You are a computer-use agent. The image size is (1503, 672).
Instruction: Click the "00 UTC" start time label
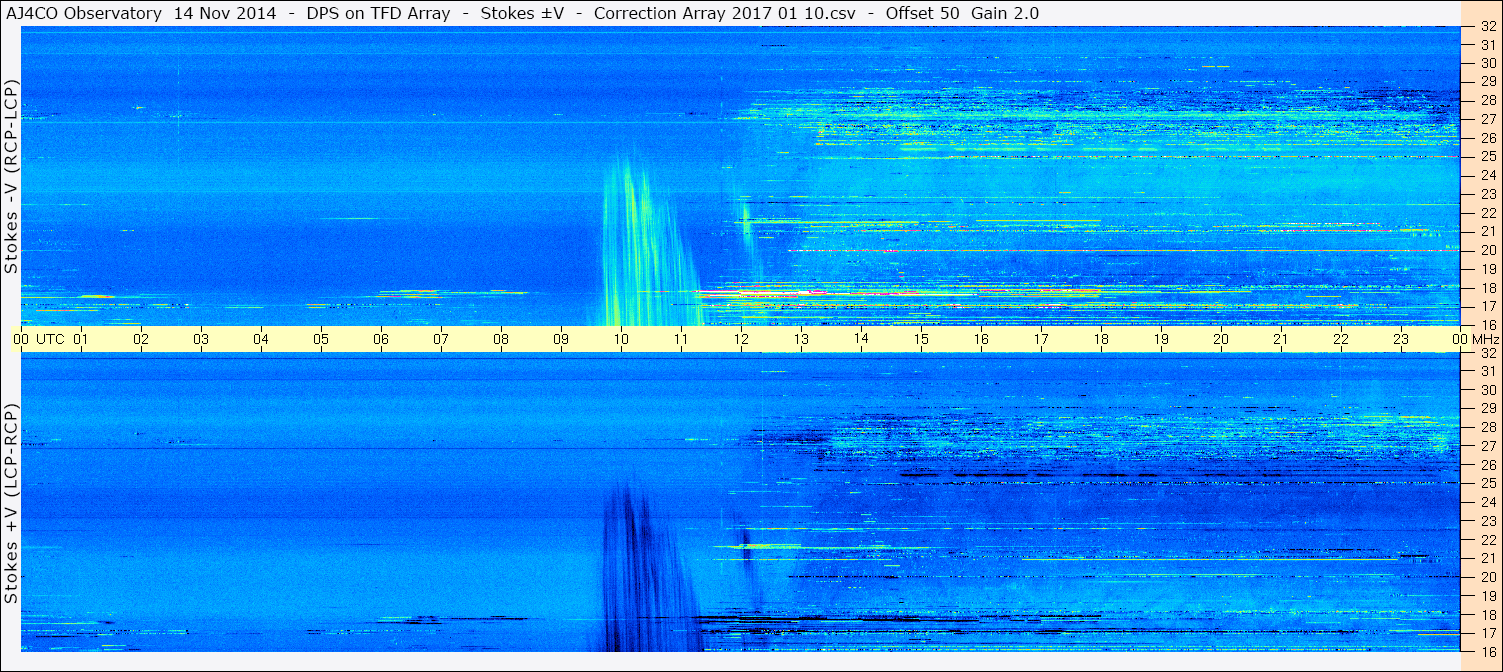(38, 339)
